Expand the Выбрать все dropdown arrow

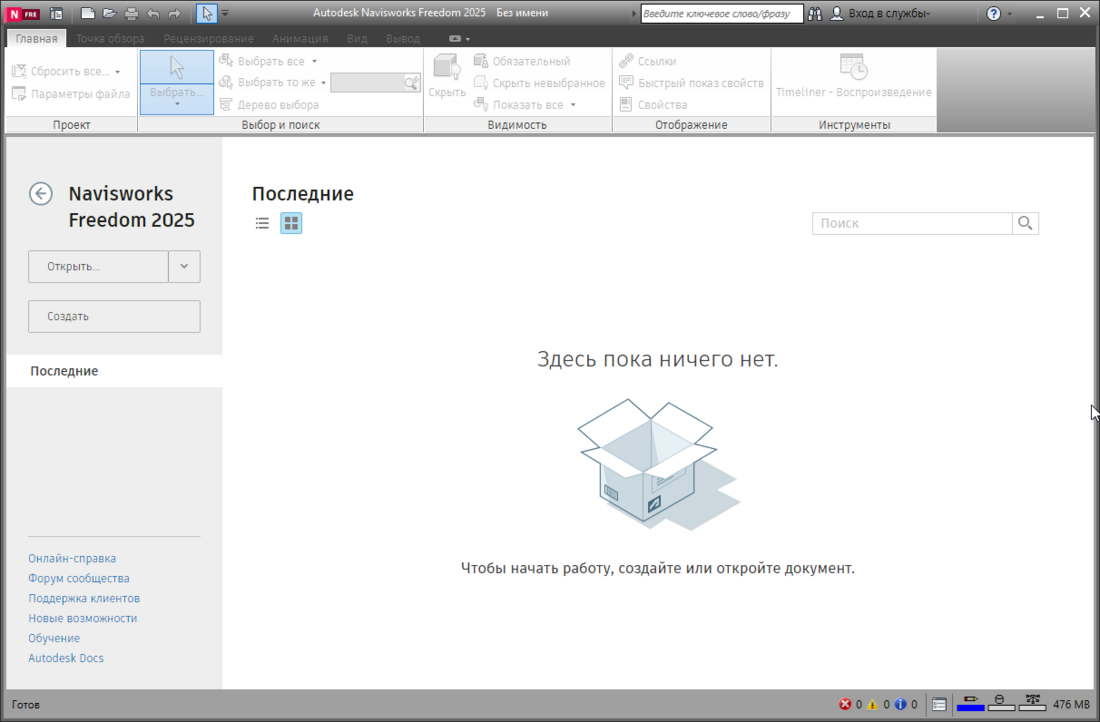point(314,62)
